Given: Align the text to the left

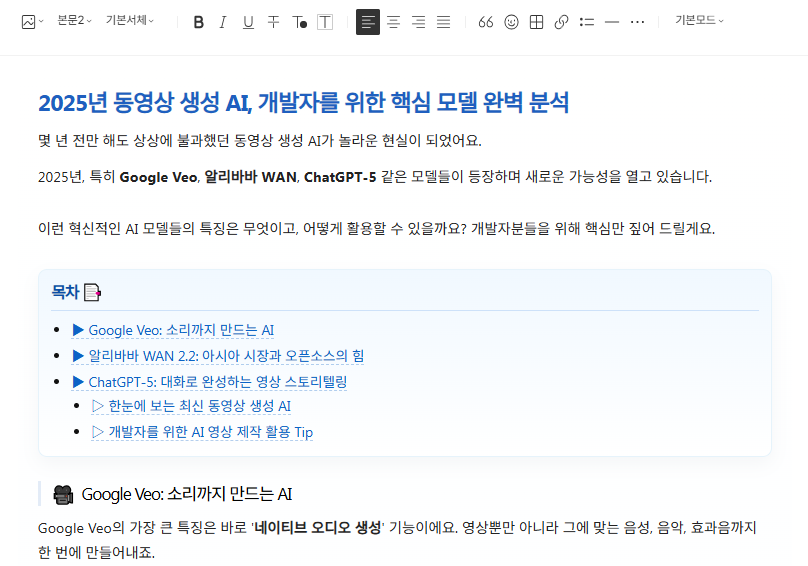Looking at the screenshot, I should pos(368,22).
